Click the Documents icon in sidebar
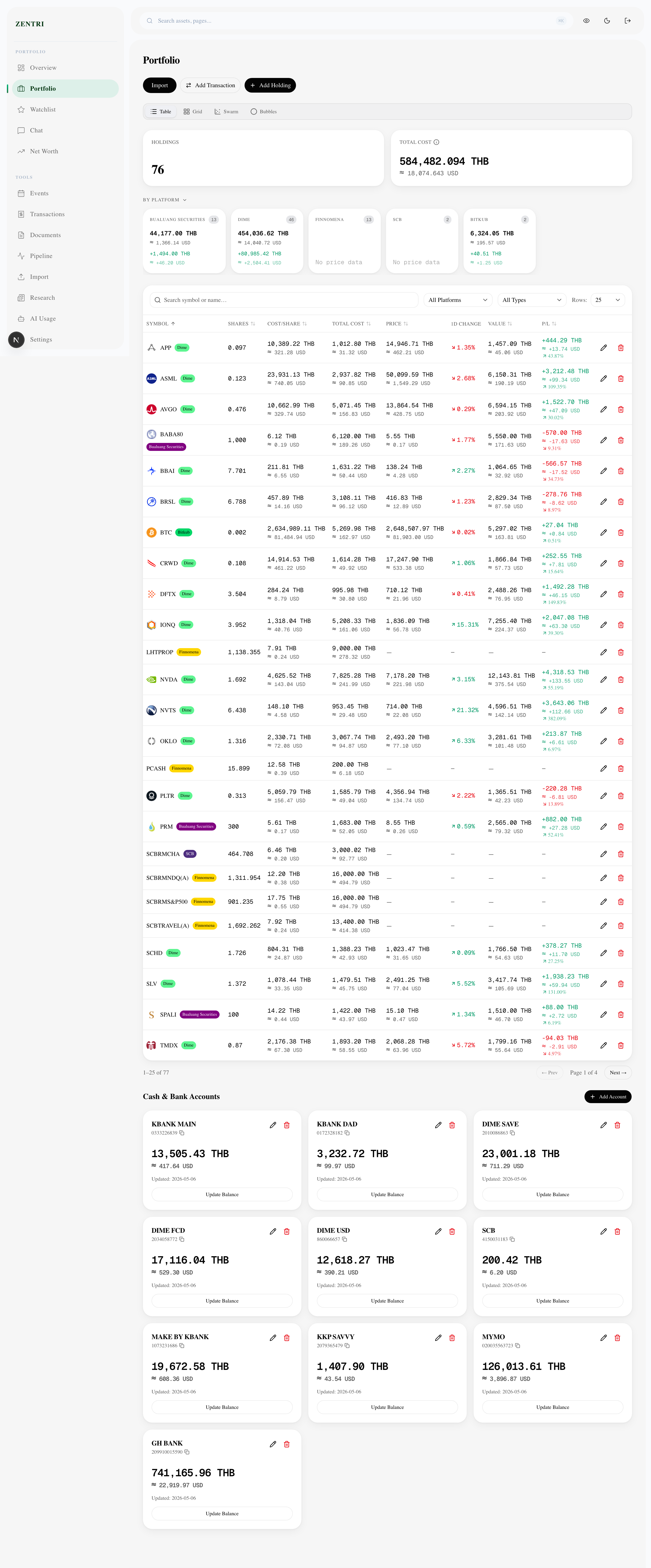This screenshot has width=651, height=1568. pos(21,235)
